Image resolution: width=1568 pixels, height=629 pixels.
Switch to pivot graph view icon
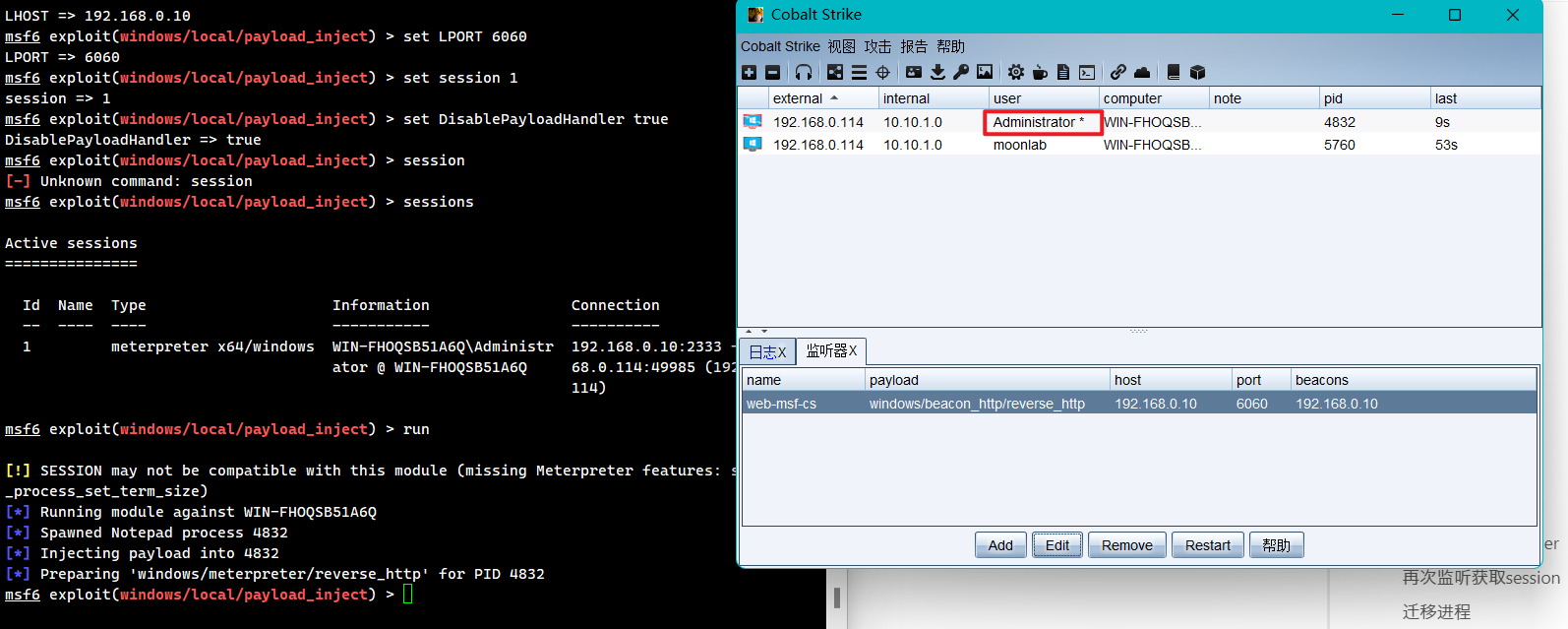(x=835, y=72)
